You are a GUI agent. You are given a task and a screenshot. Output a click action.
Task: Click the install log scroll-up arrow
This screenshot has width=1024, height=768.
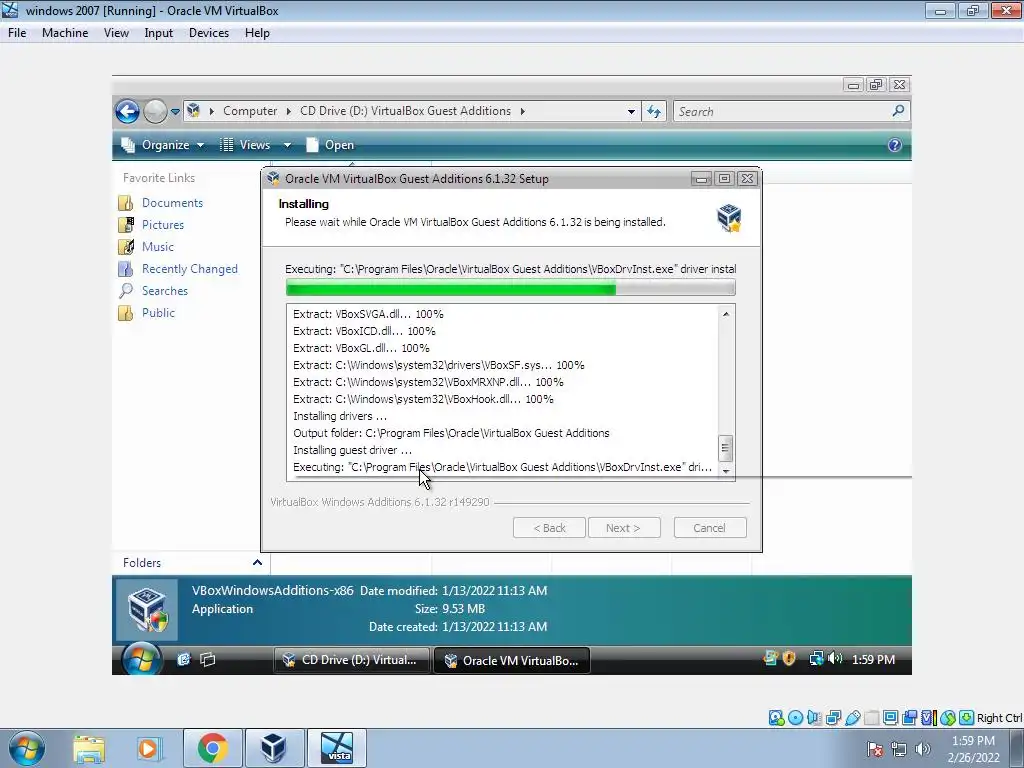coord(726,314)
